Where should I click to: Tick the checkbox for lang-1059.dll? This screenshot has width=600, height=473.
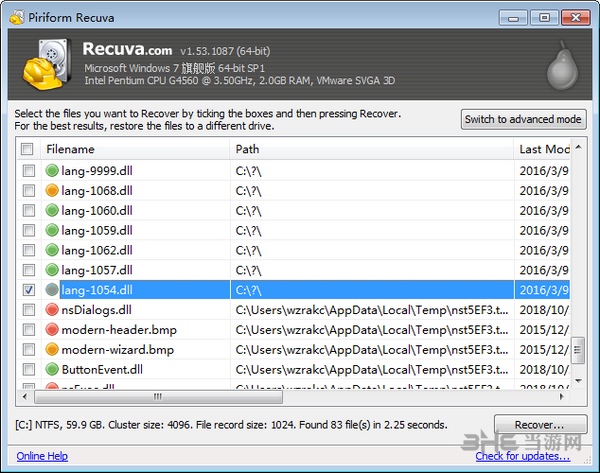[x=29, y=230]
